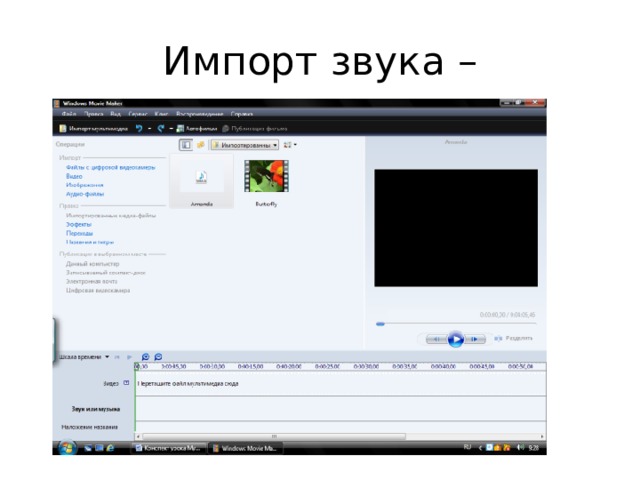Click the timeline horizontal scrollbar thumb

pyautogui.click(x=274, y=436)
